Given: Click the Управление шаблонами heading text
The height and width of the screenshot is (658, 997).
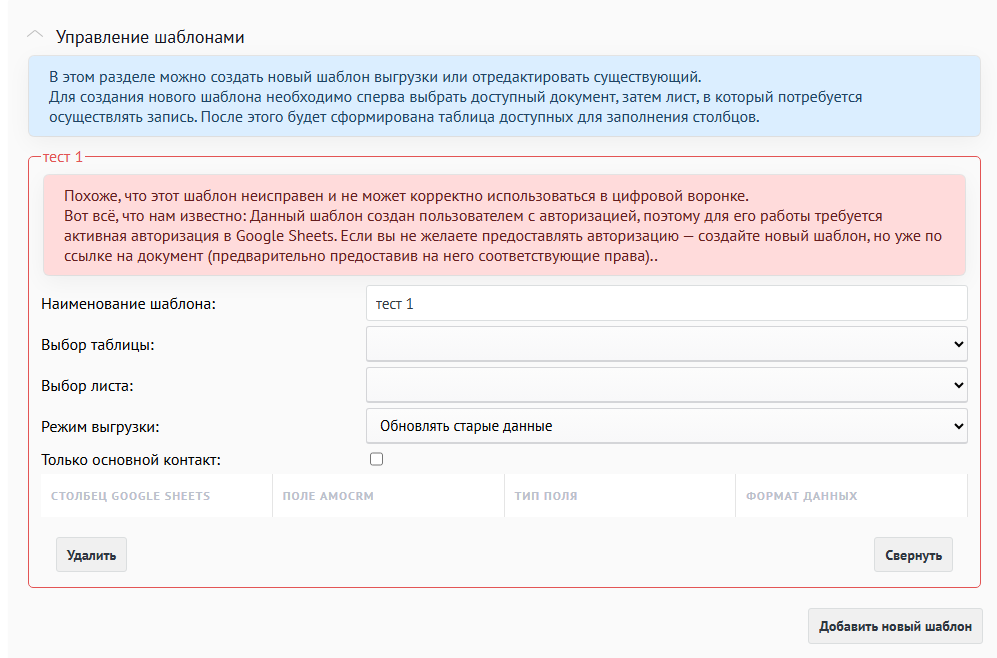Looking at the screenshot, I should [150, 37].
